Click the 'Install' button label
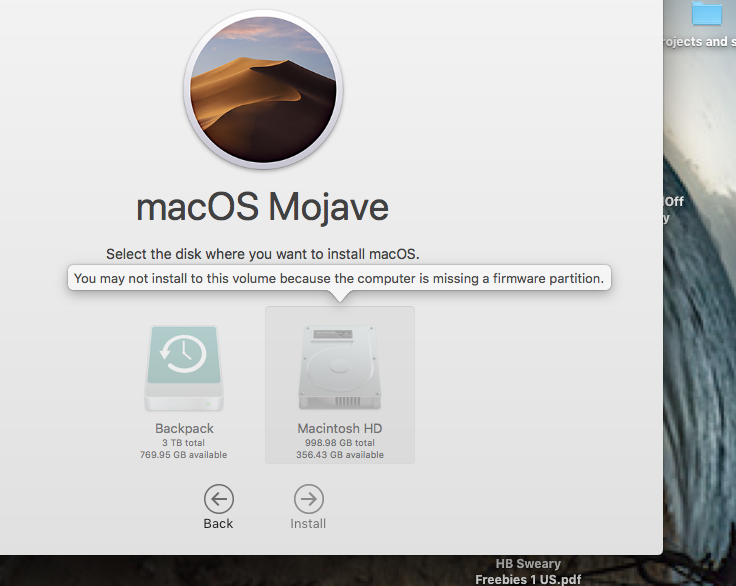Screen dimensions: 736x586 pyautogui.click(x=308, y=524)
